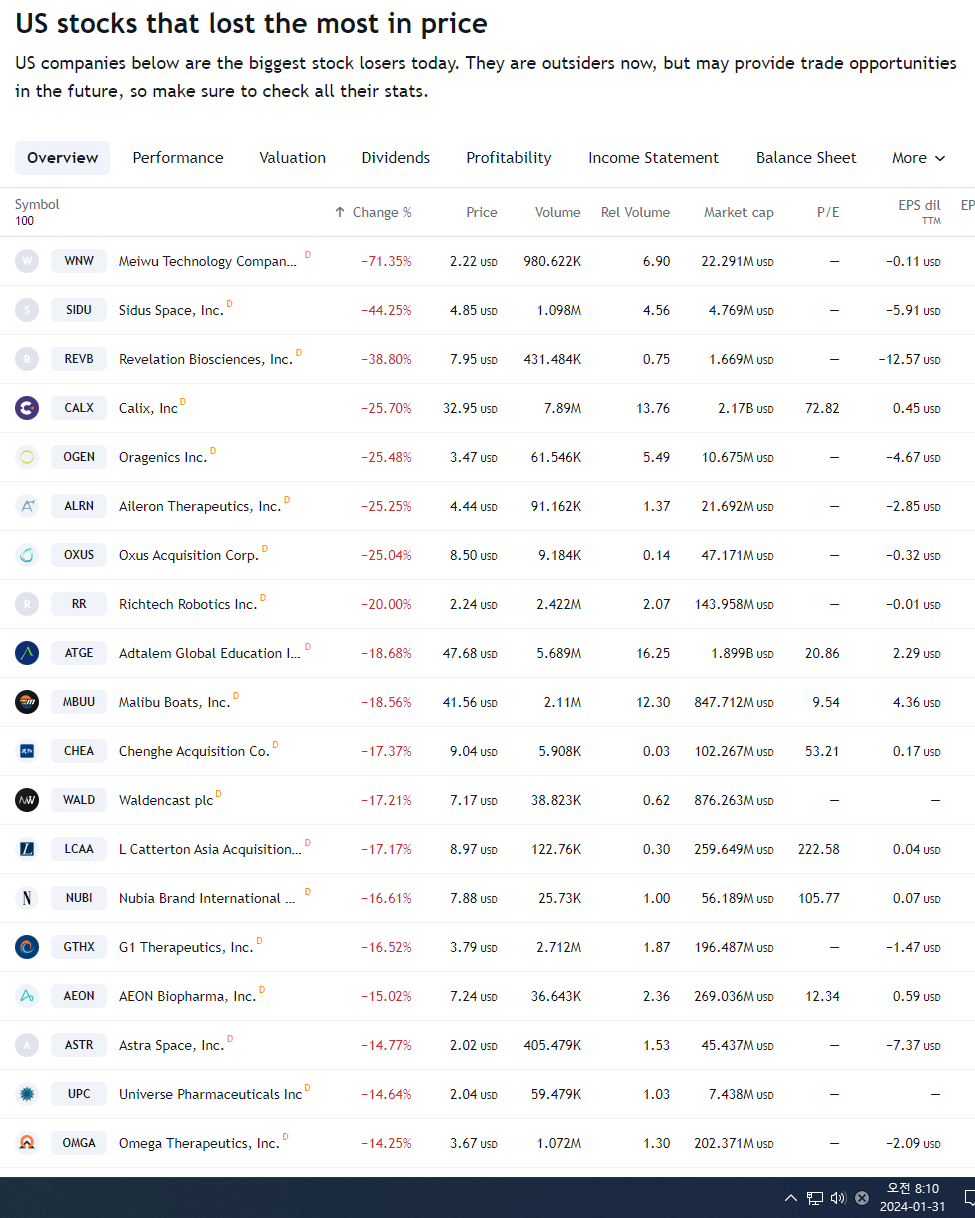
Task: Click the network icon in system tray
Action: (x=815, y=1198)
